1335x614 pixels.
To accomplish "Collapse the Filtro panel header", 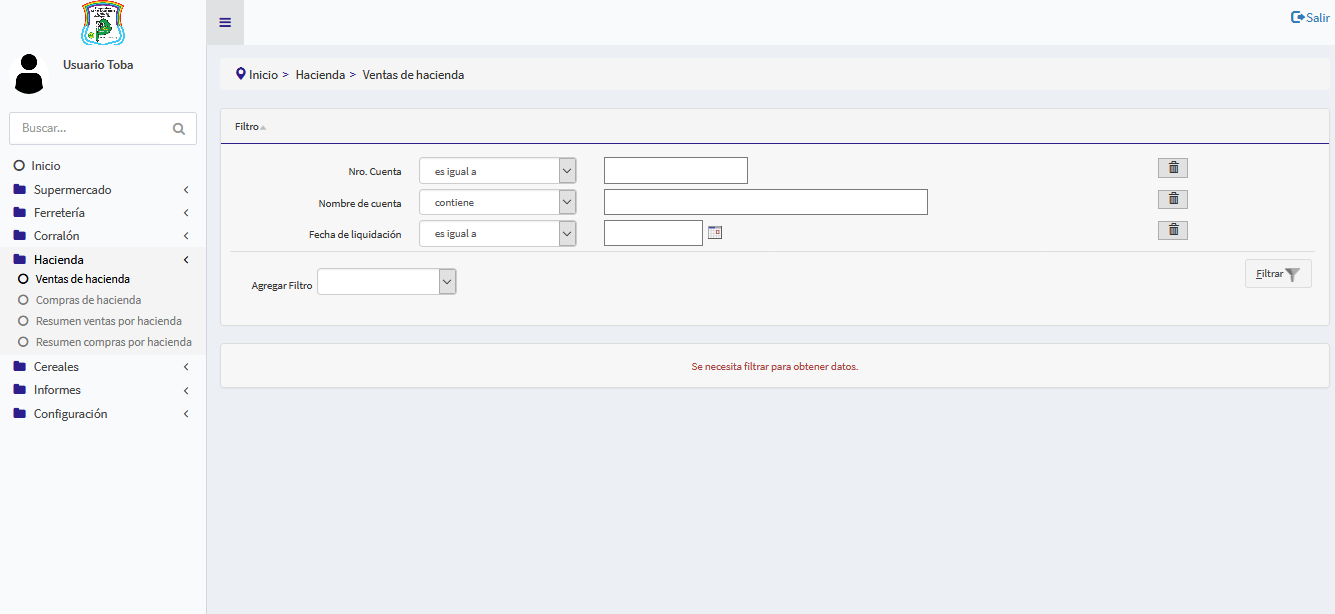I will click(250, 127).
